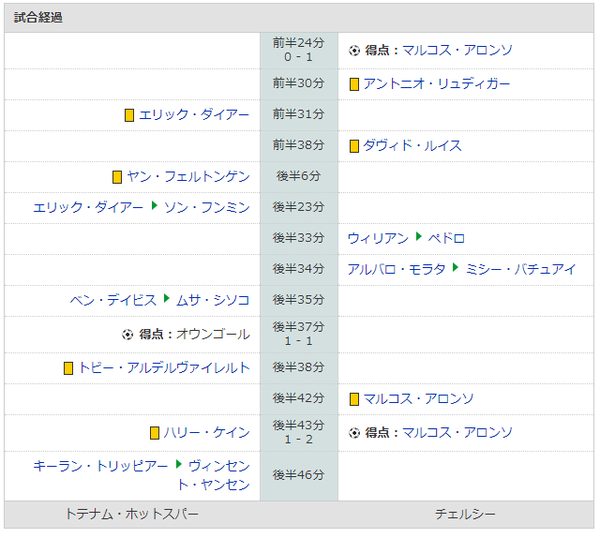The image size is (600, 538).
Task: Select the 前半31分 time cell
Action: [x=298, y=115]
